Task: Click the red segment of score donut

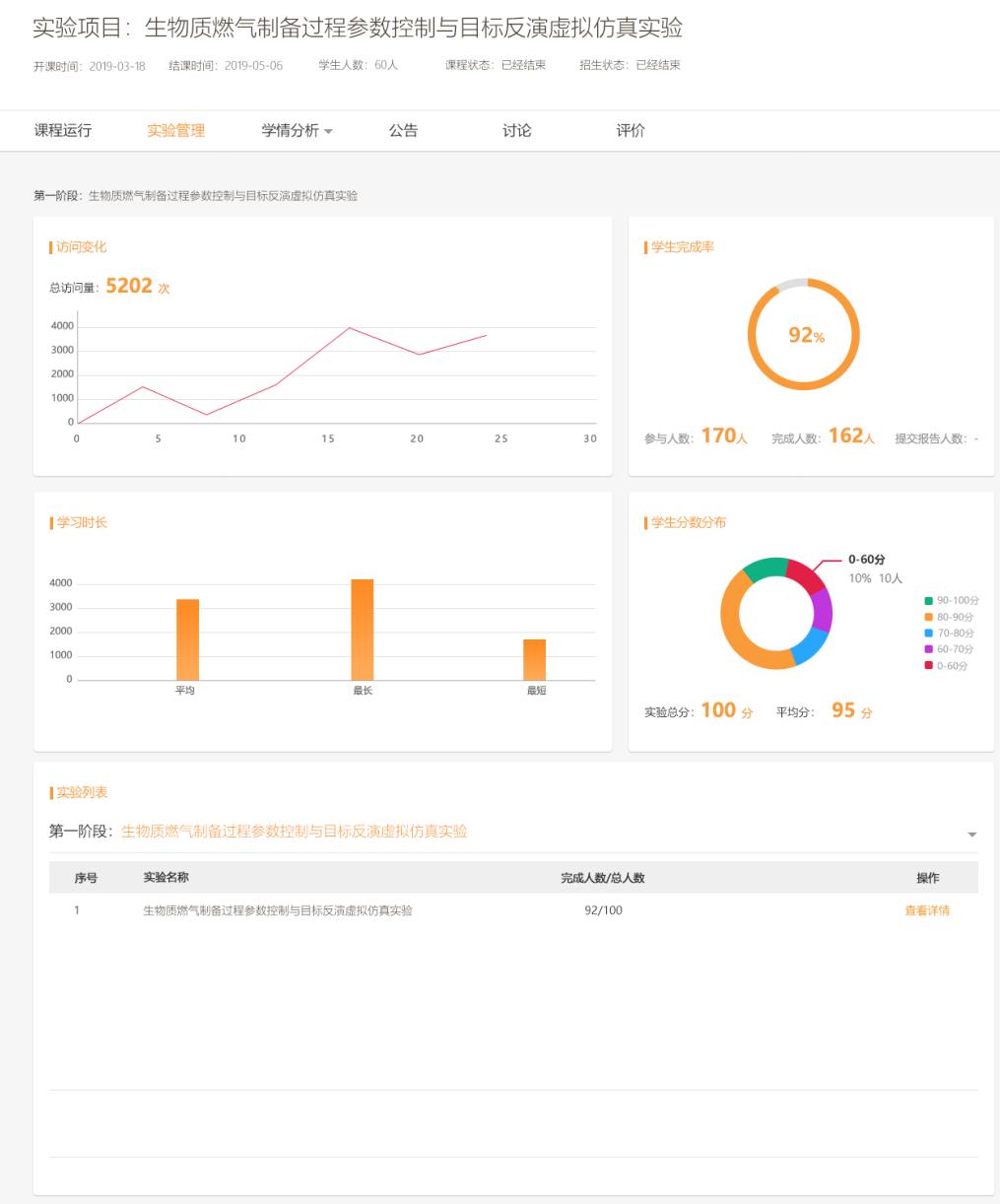Action: tap(807, 574)
